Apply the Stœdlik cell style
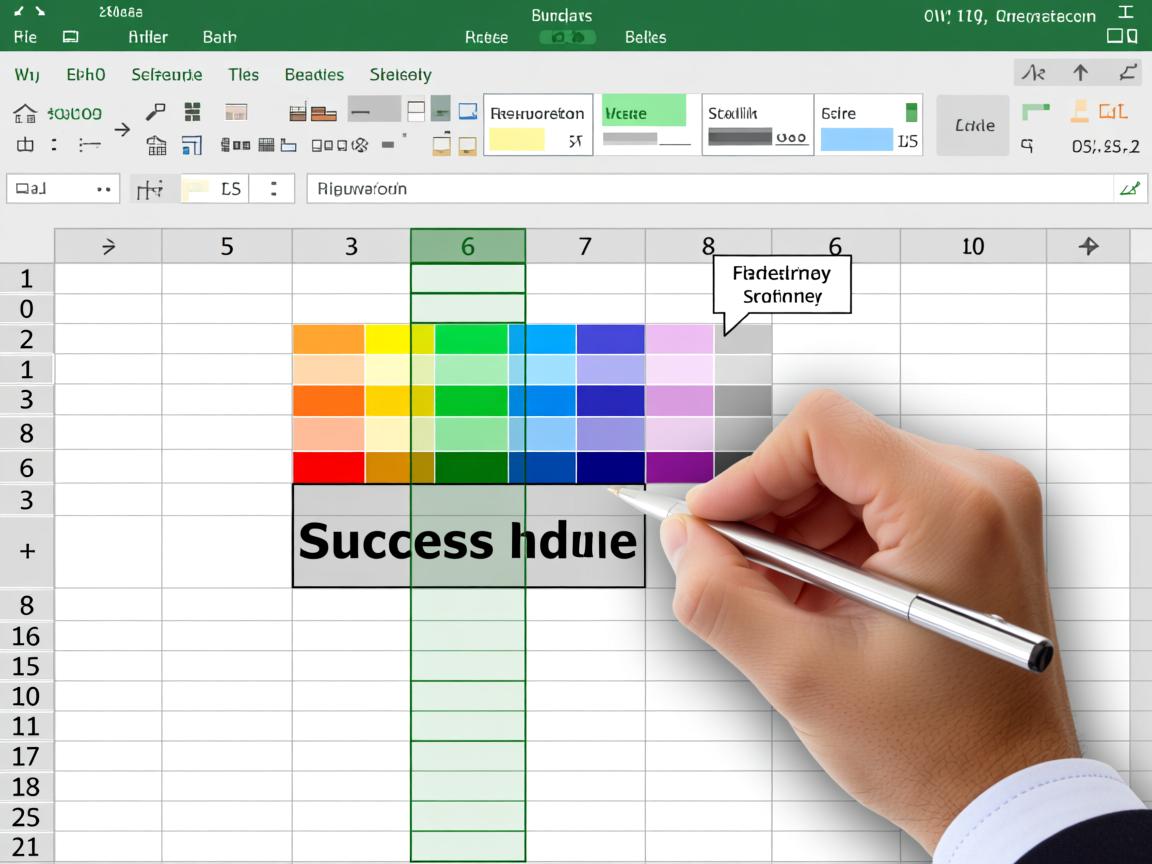This screenshot has width=1152, height=864. click(x=757, y=125)
